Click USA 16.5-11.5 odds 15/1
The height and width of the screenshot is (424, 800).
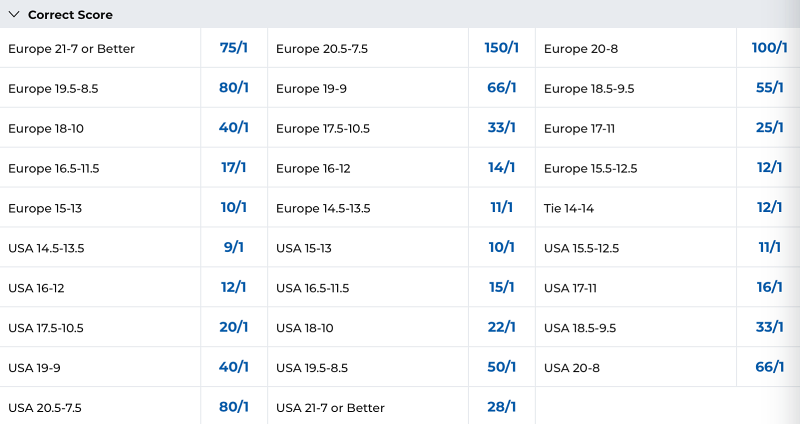[x=502, y=287]
